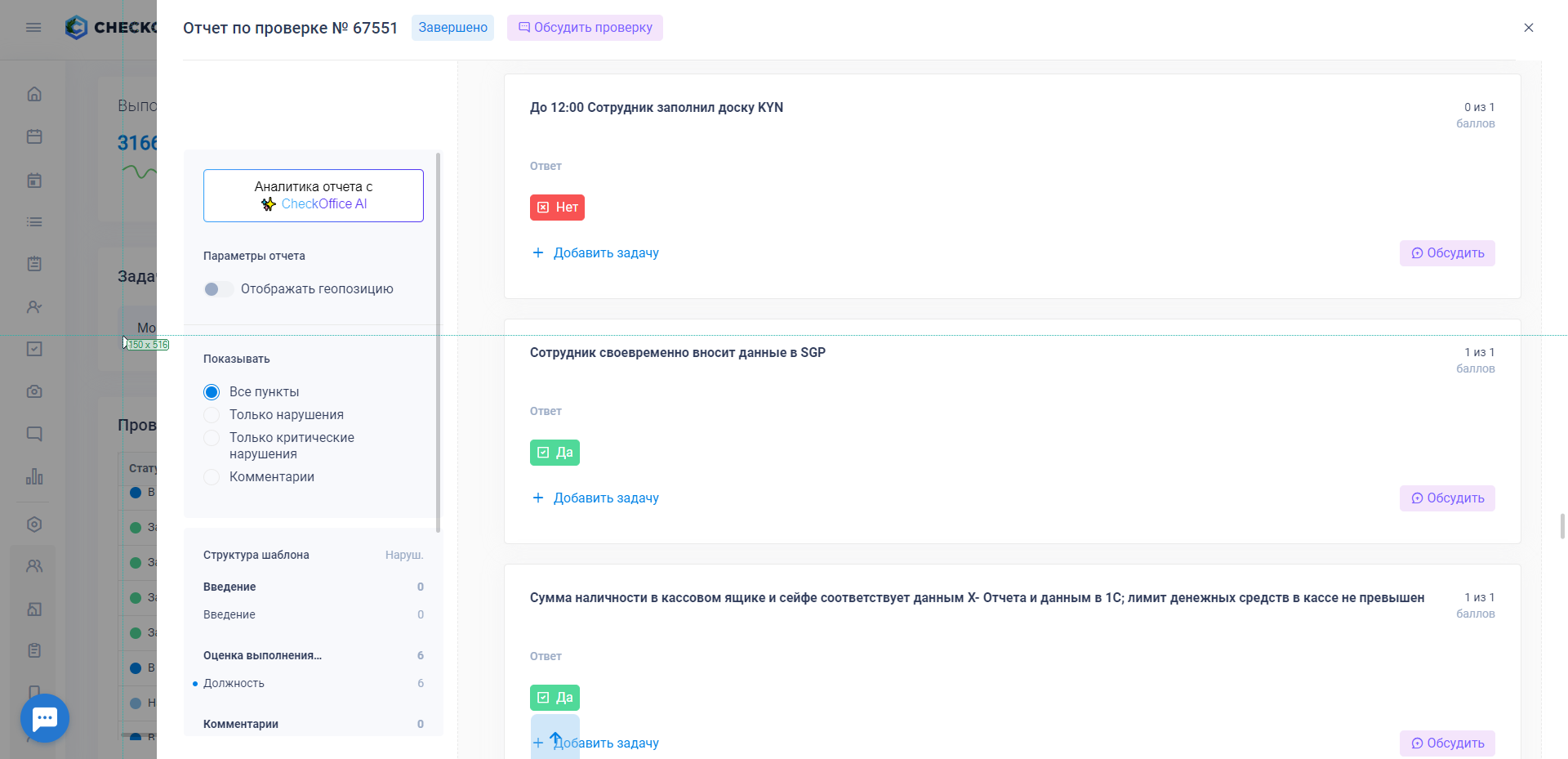Open the calendar icon in sidebar
The height and width of the screenshot is (759, 1568).
34,136
